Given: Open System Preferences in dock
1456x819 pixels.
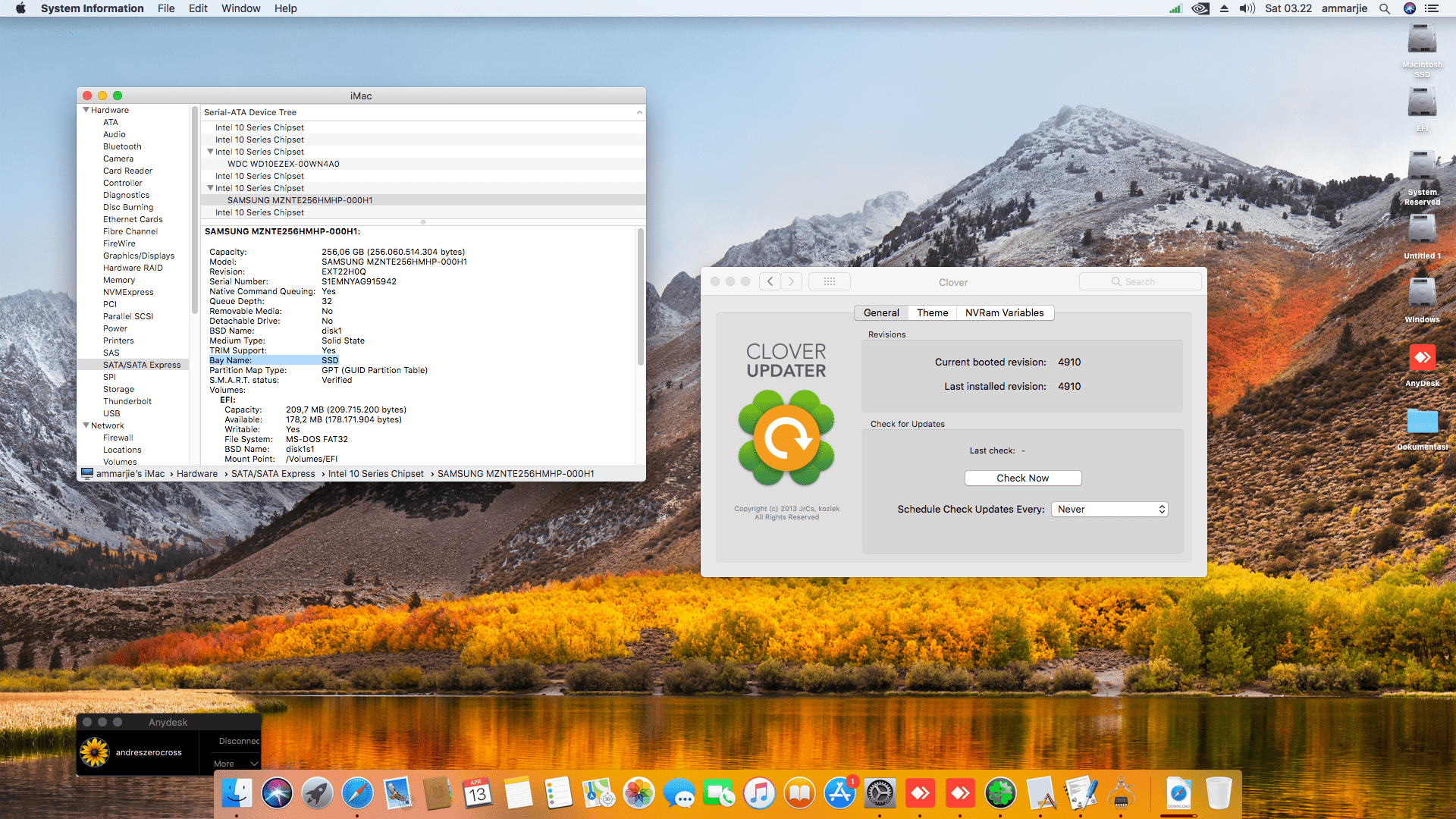Looking at the screenshot, I should [880, 794].
